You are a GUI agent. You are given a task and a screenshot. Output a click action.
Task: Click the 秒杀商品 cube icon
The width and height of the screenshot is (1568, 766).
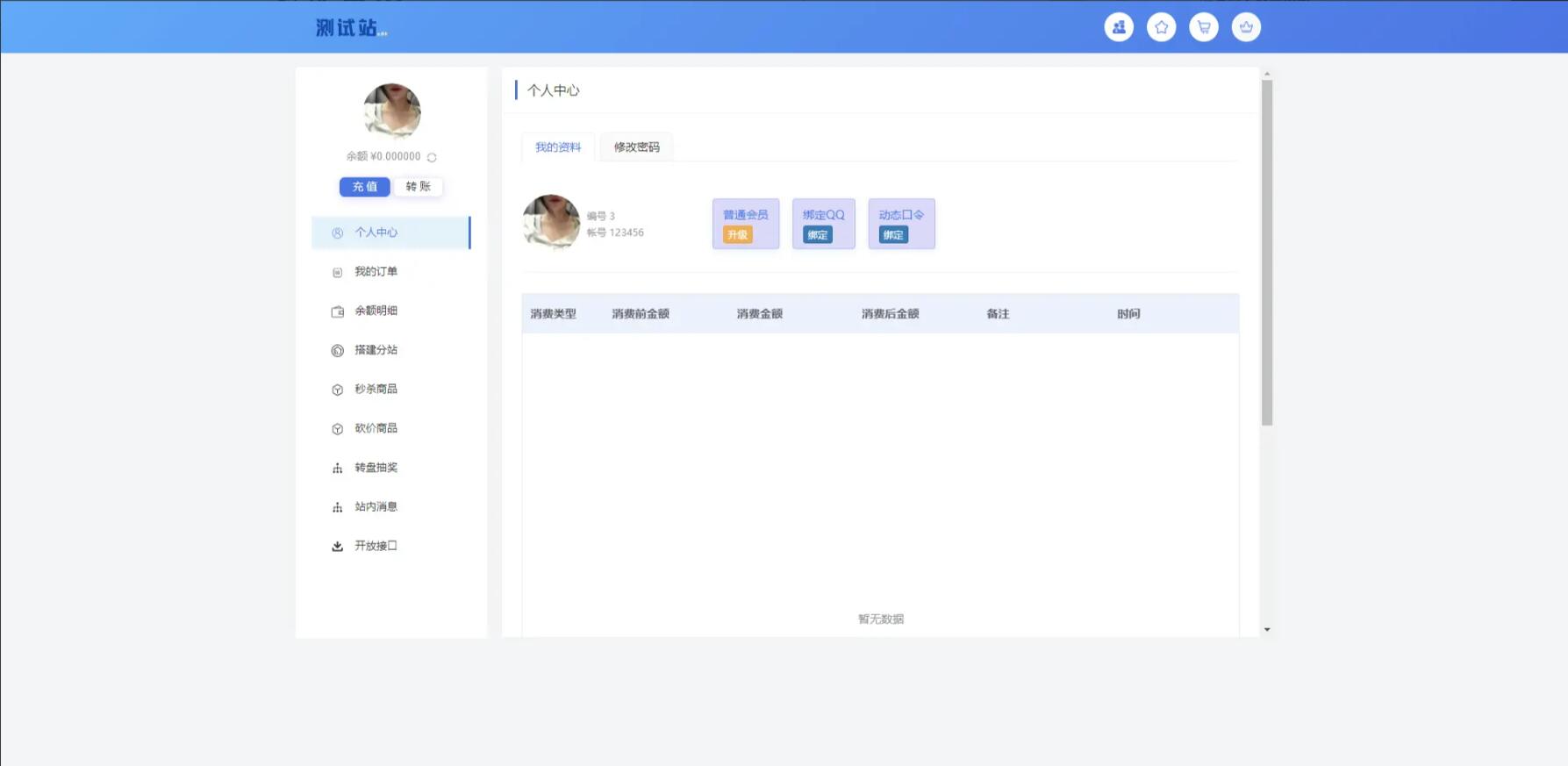tap(337, 390)
